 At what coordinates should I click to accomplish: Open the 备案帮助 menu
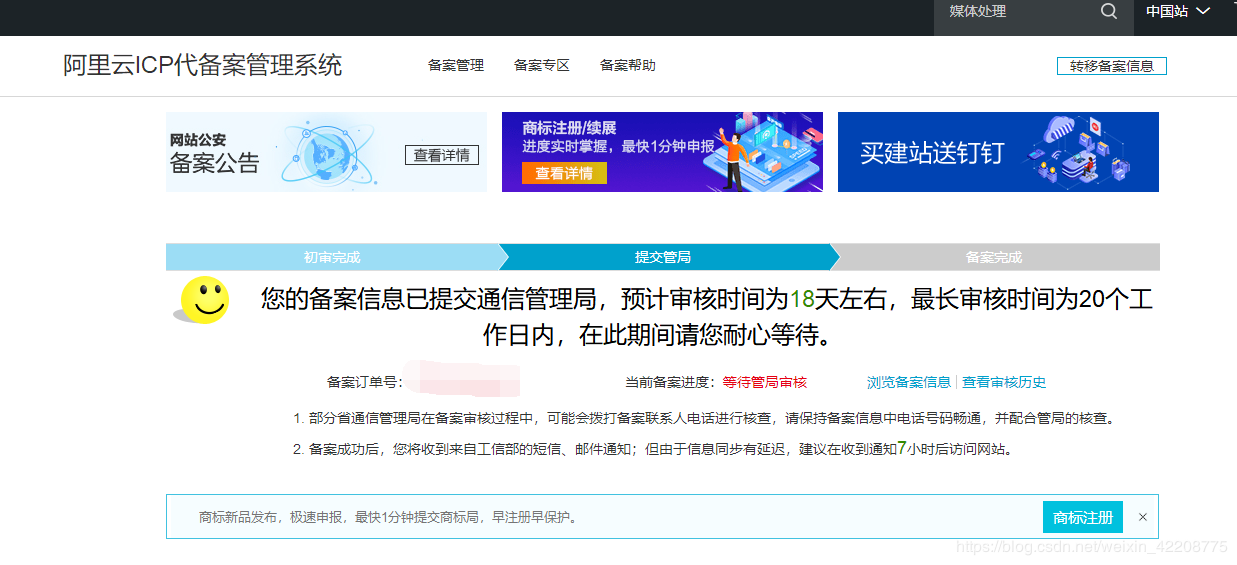[x=628, y=65]
